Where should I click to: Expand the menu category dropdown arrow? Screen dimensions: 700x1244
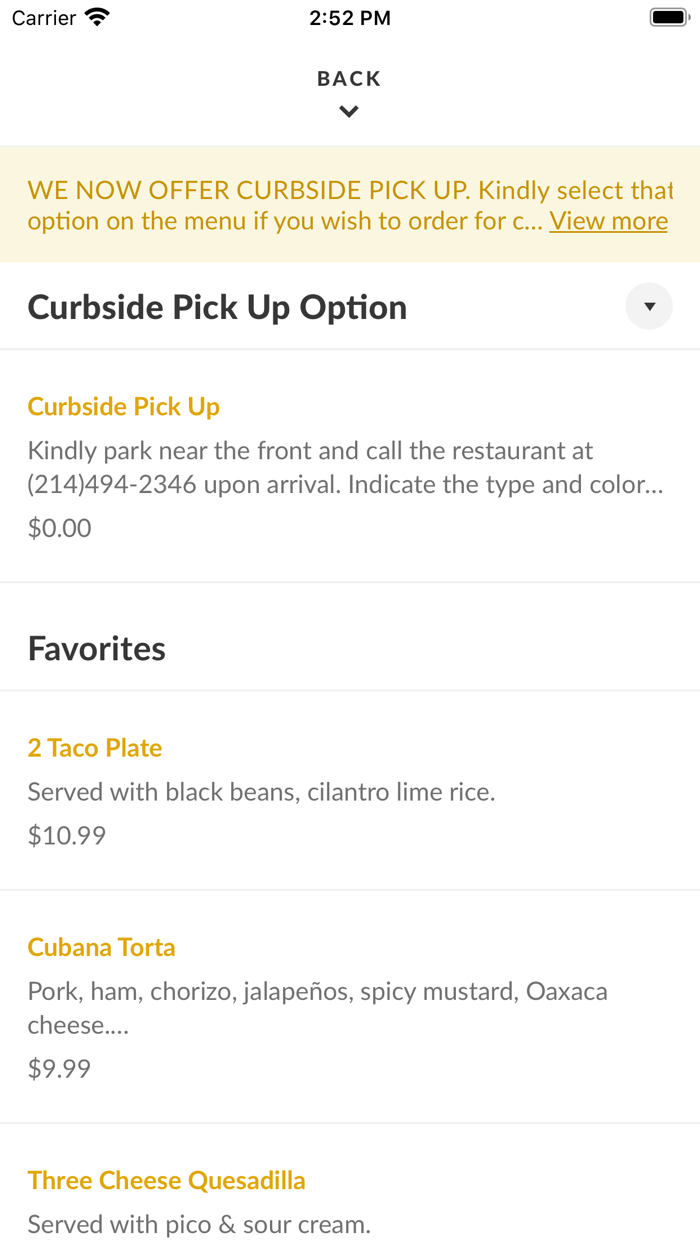coord(649,307)
